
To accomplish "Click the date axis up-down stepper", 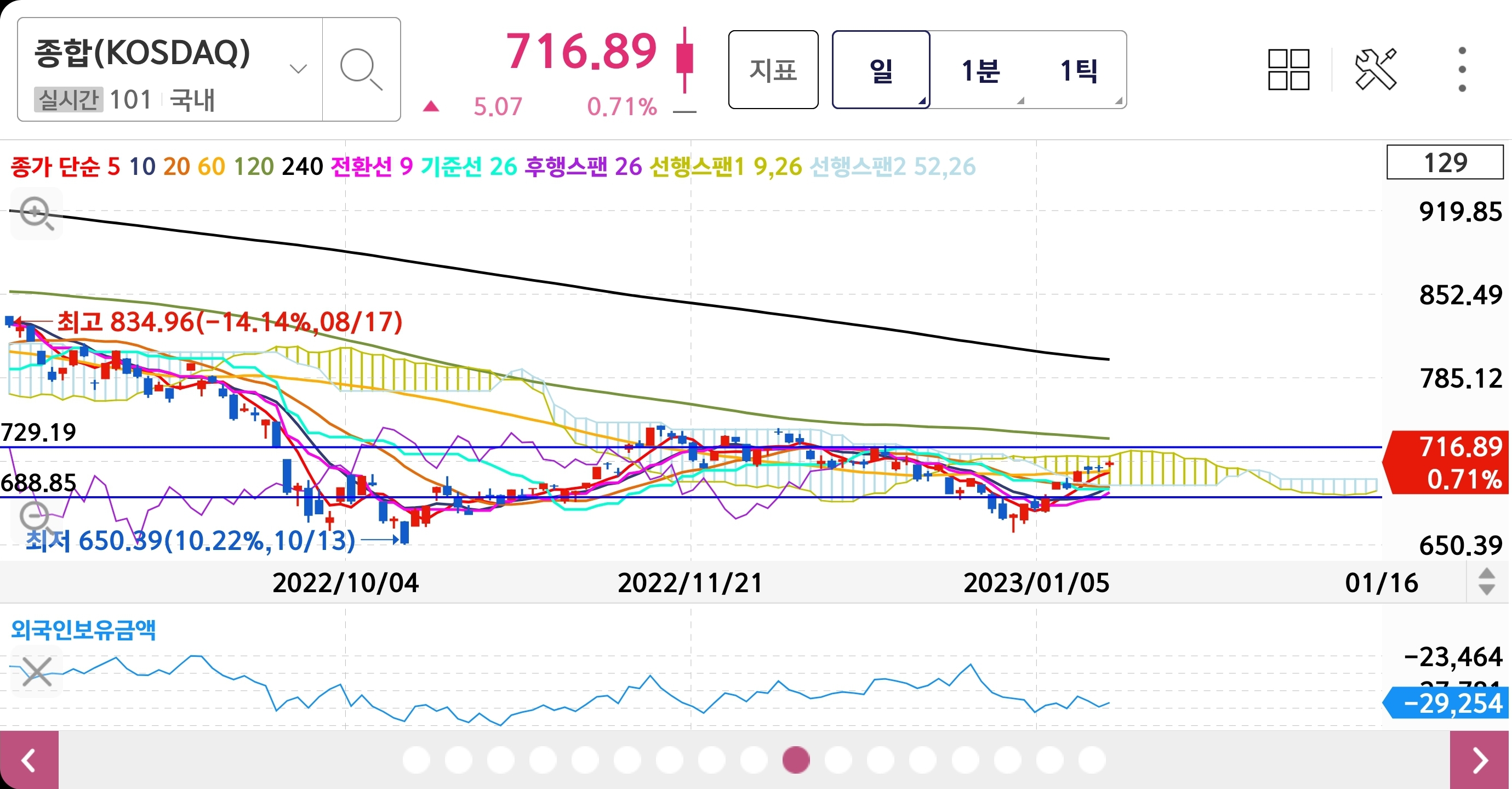I will click(x=1486, y=582).
